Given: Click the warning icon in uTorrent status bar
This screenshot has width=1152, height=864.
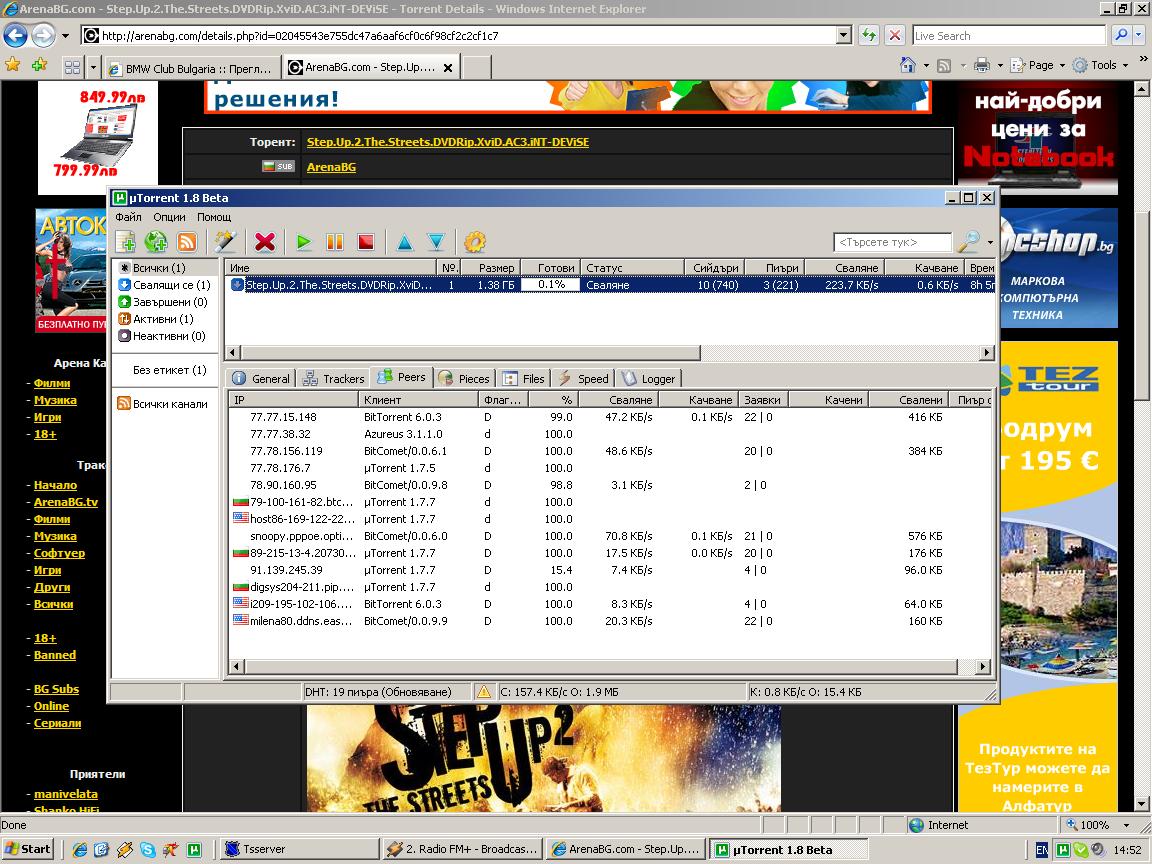Looking at the screenshot, I should tap(483, 691).
